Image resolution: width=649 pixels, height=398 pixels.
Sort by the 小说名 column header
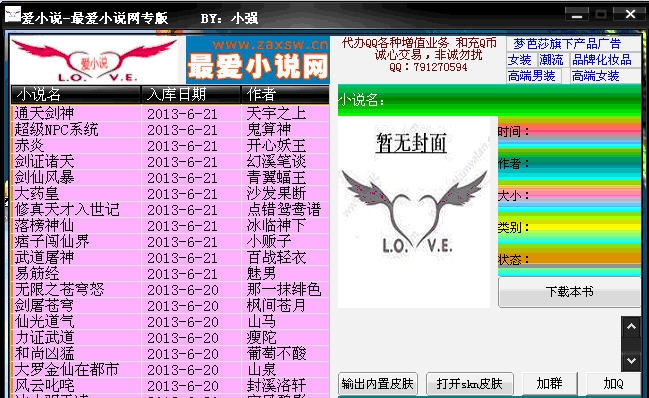click(x=75, y=95)
